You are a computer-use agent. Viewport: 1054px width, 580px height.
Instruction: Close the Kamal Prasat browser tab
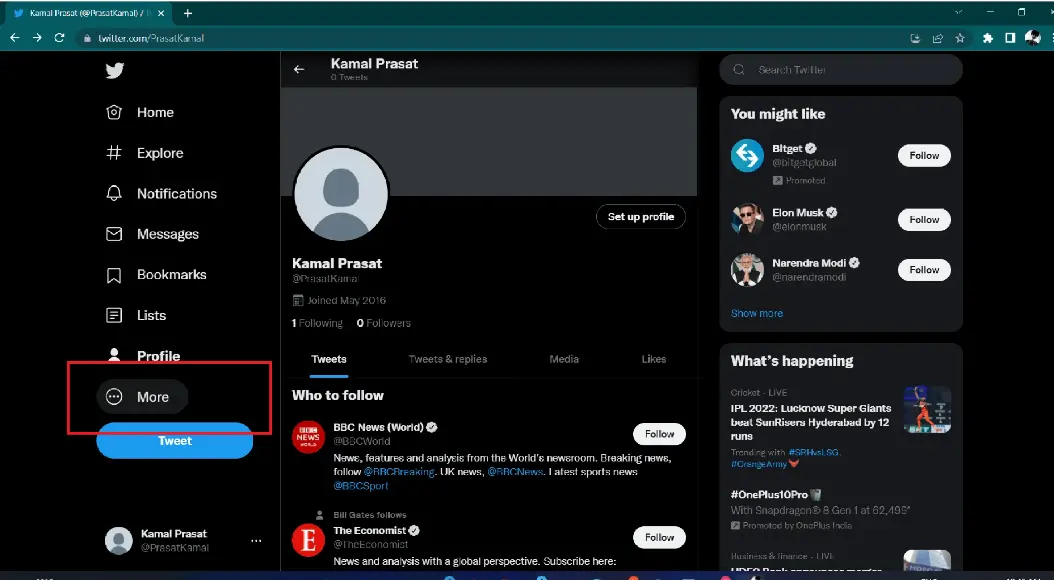[x=161, y=13]
